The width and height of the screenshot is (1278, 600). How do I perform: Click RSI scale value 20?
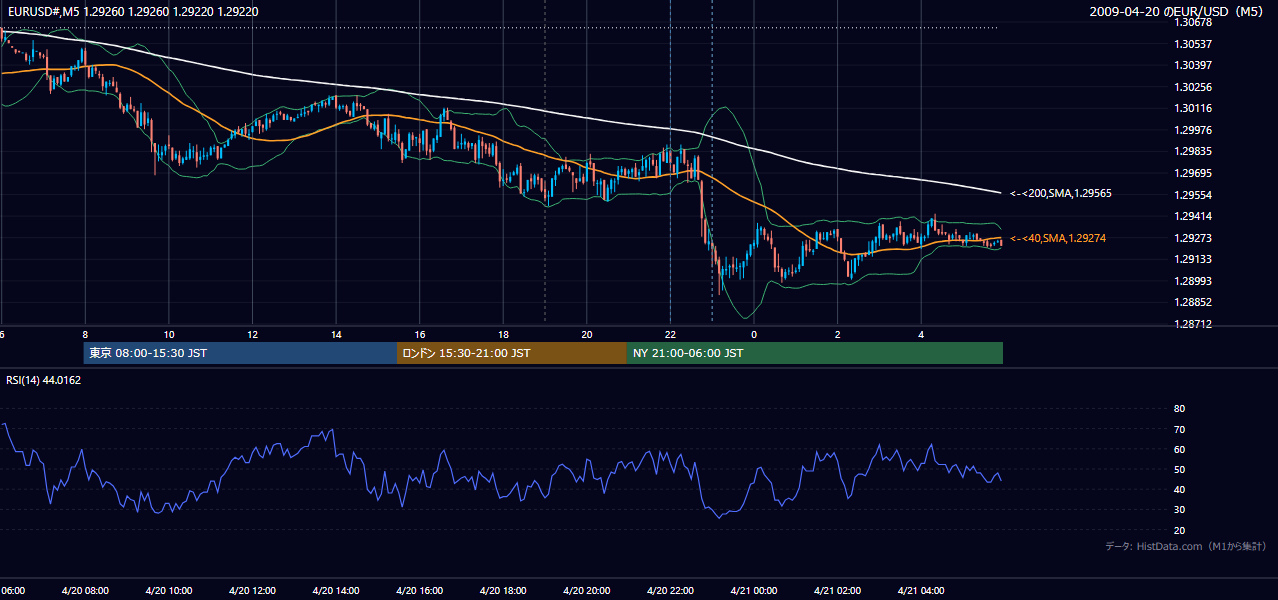[x=1180, y=530]
